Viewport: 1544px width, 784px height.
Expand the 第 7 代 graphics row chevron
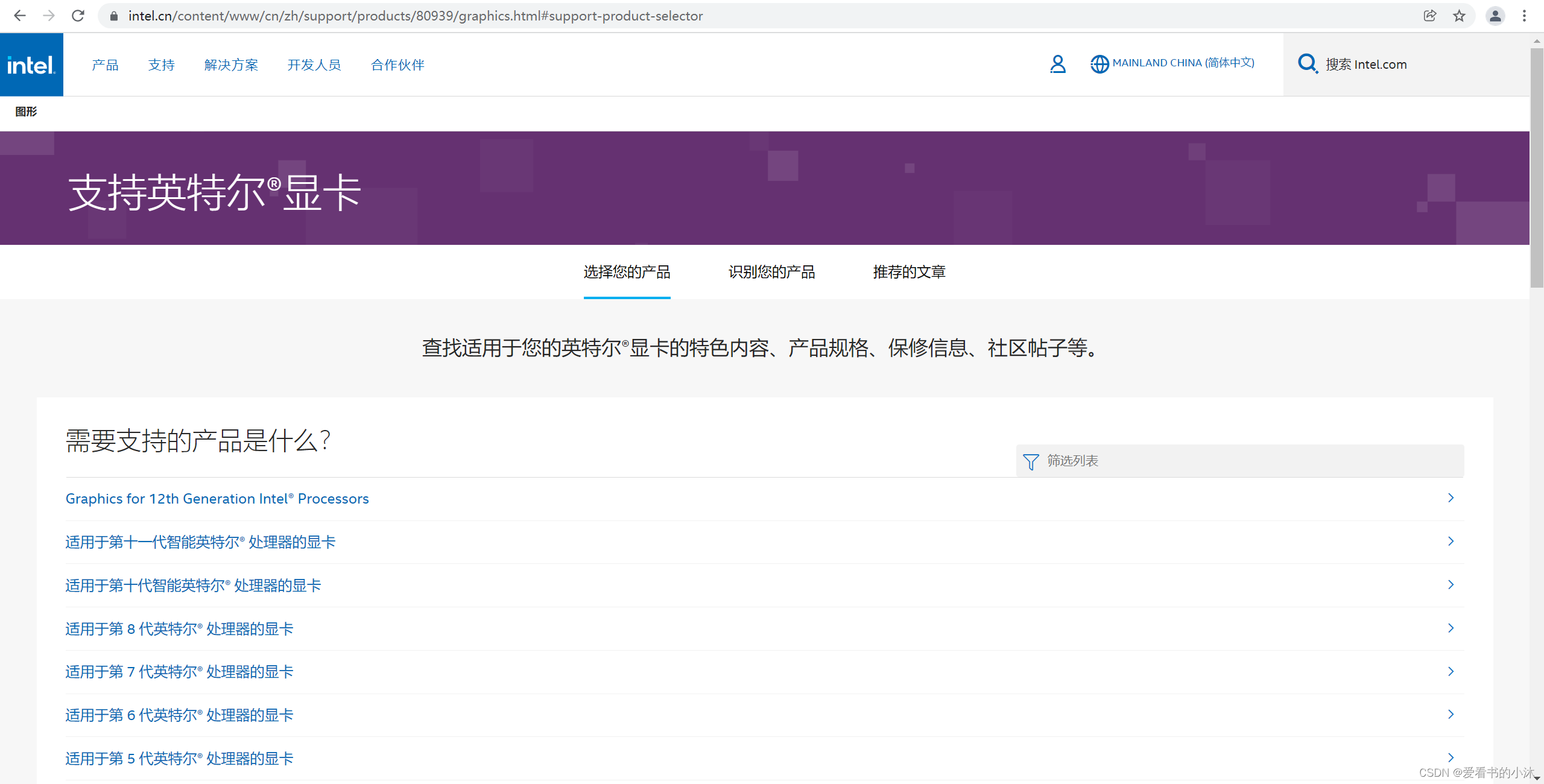pyautogui.click(x=1451, y=671)
